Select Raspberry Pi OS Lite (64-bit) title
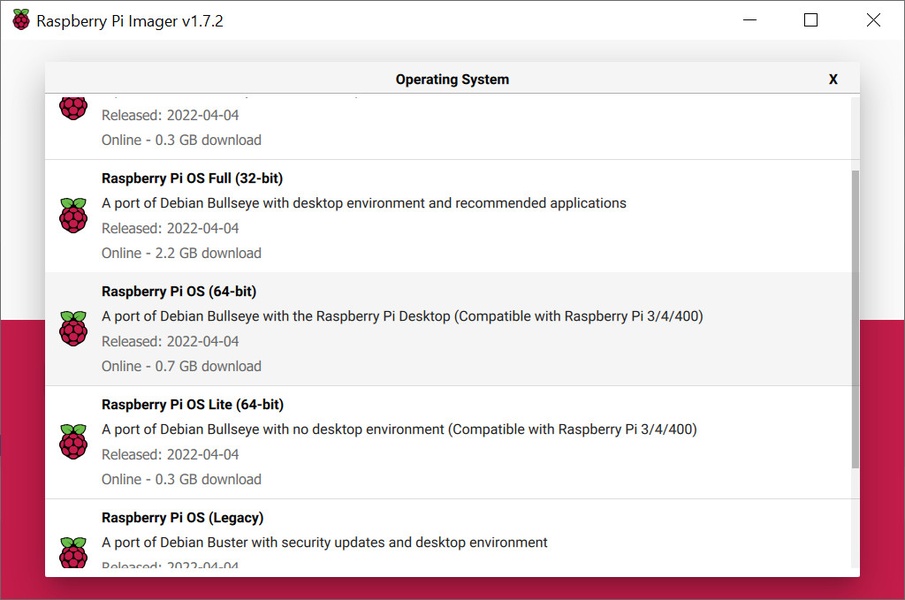This screenshot has height=600, width=905. 192,404
